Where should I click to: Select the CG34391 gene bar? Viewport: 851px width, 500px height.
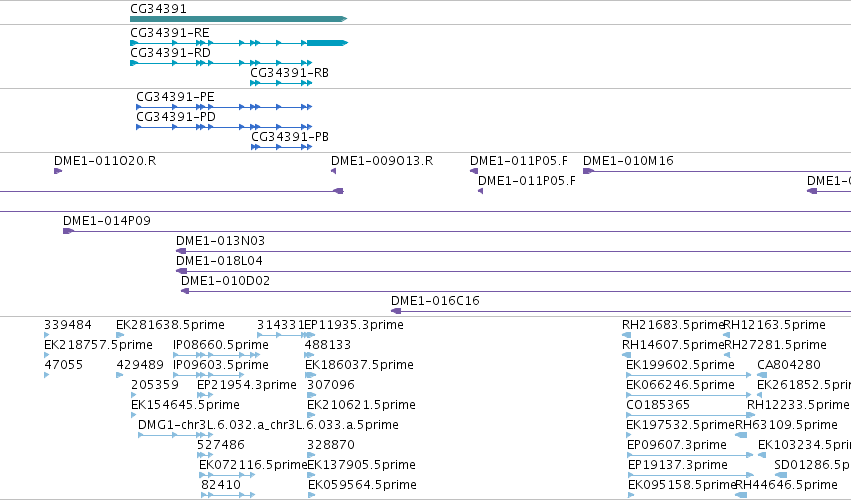click(238, 19)
